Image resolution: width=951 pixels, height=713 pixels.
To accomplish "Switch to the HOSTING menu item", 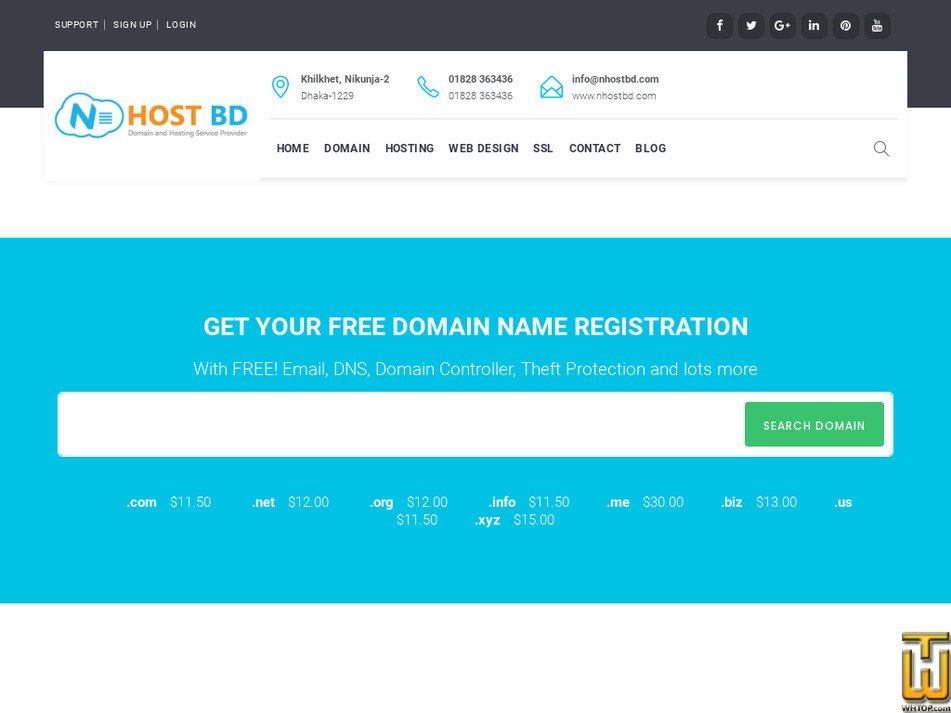I will point(409,148).
